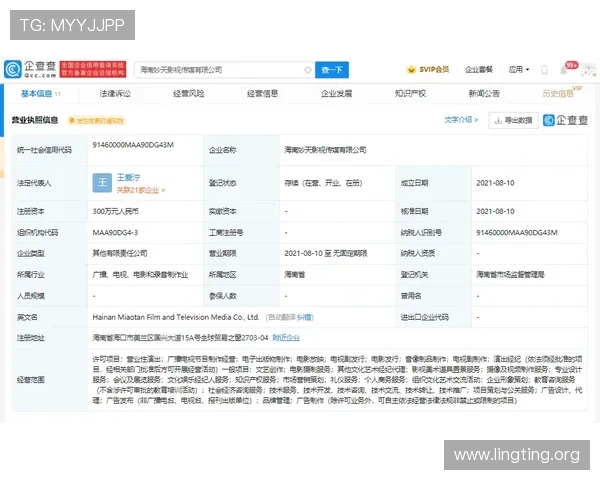Click approval date in 核准日期 row

pyautogui.click(x=495, y=211)
